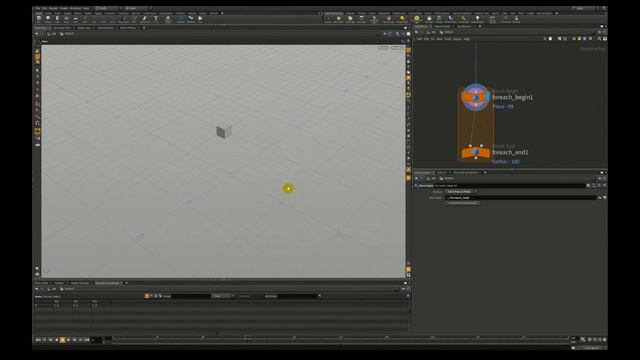Open the Build desktop selector dropdown
This screenshot has width=640, height=360.
(107, 8)
